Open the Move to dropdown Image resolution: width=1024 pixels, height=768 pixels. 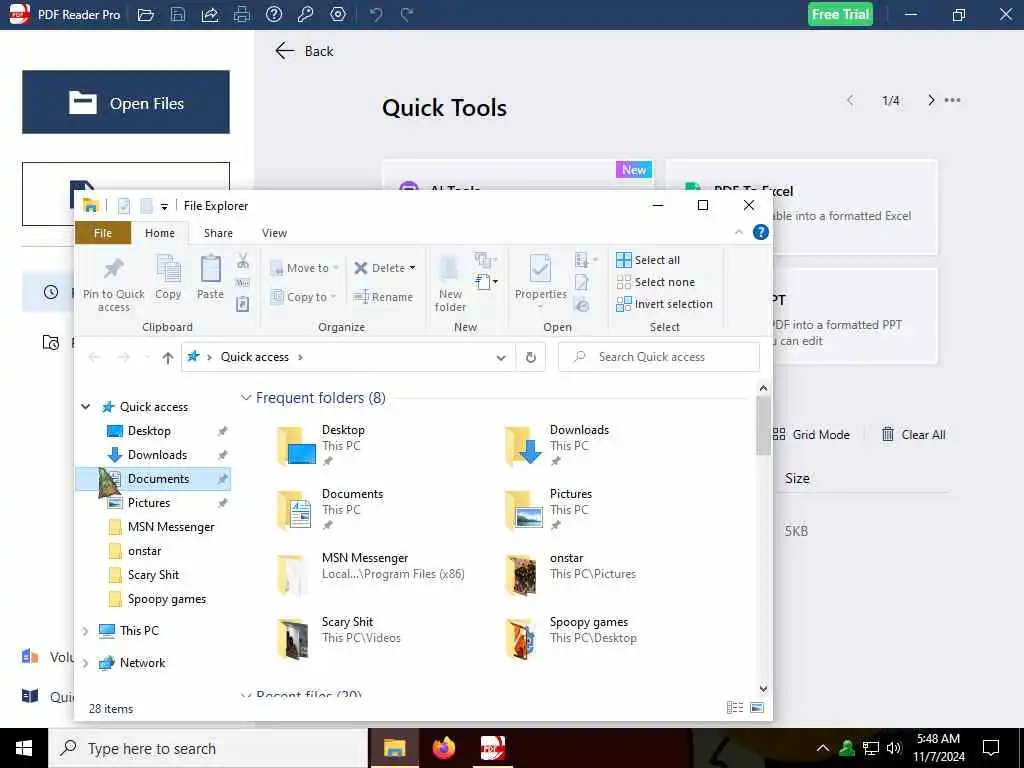[304, 268]
